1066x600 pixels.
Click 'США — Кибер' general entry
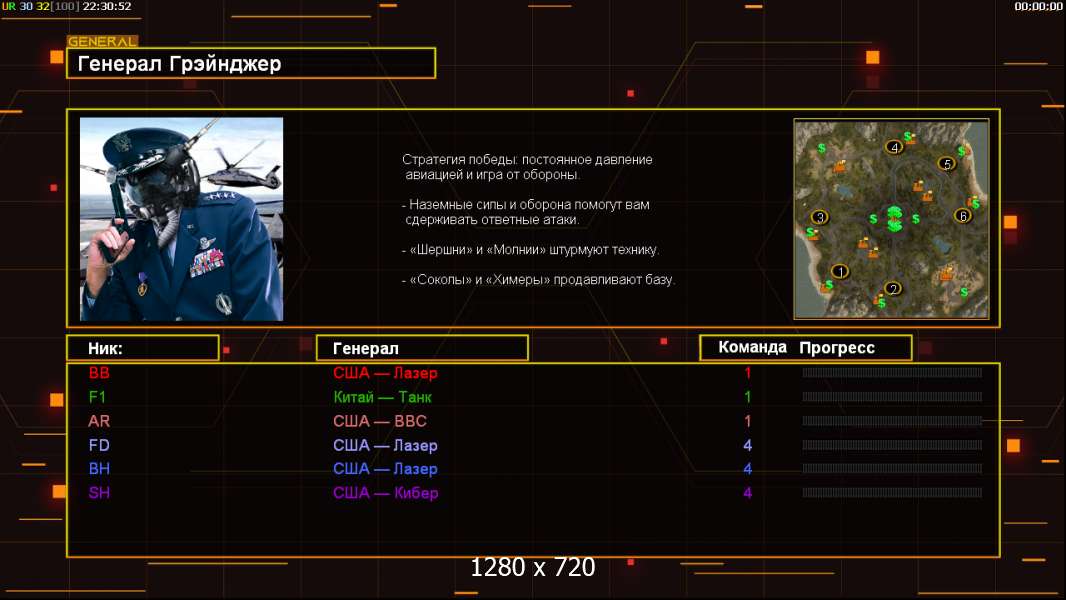(x=385, y=493)
